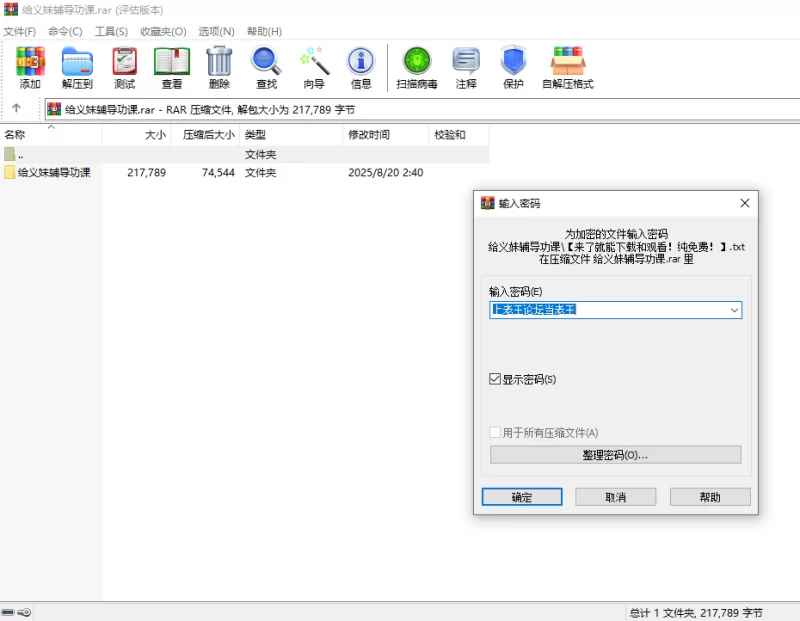Click the folder icon of 给义妹辅导功课 row

(x=9, y=172)
